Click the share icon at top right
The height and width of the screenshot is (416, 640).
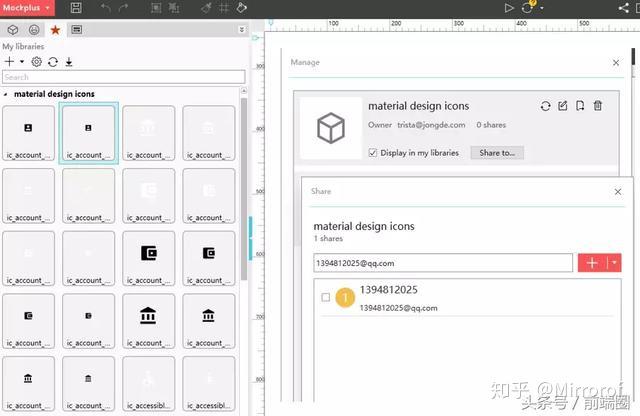coord(624,8)
